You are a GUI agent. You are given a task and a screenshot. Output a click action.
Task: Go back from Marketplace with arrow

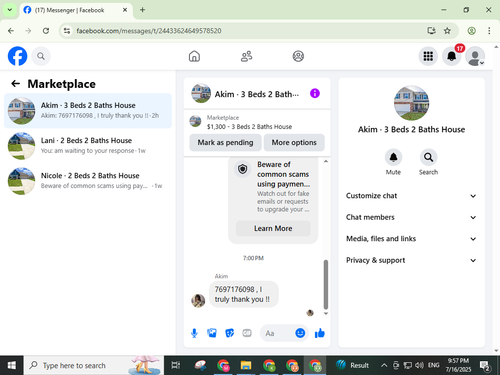[x=15, y=83]
